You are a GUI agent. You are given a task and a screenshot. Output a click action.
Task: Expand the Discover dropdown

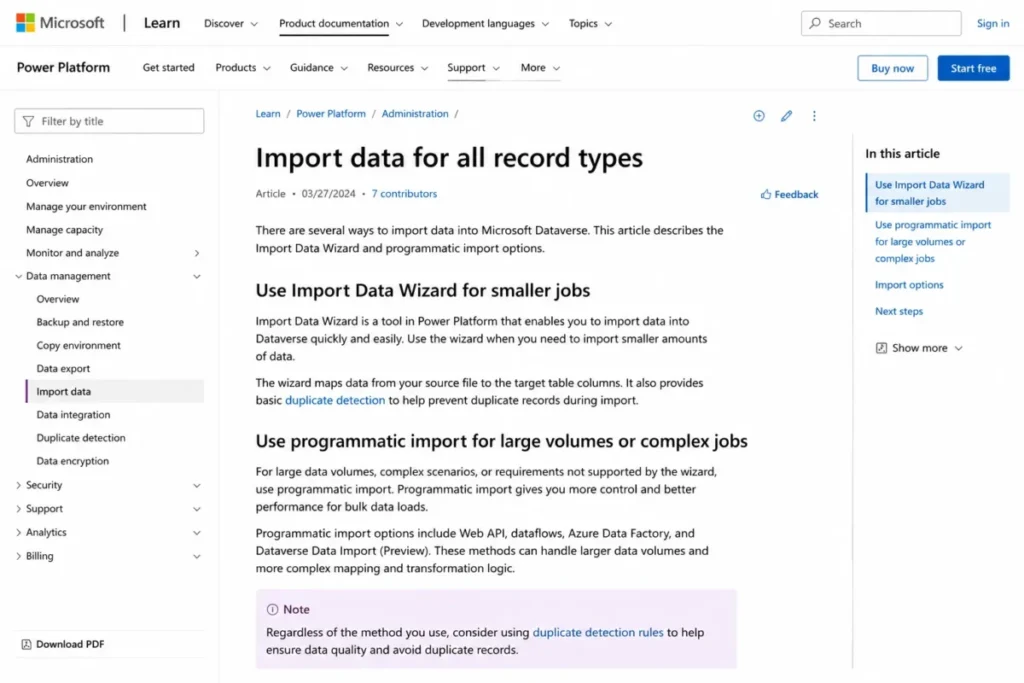(x=231, y=24)
